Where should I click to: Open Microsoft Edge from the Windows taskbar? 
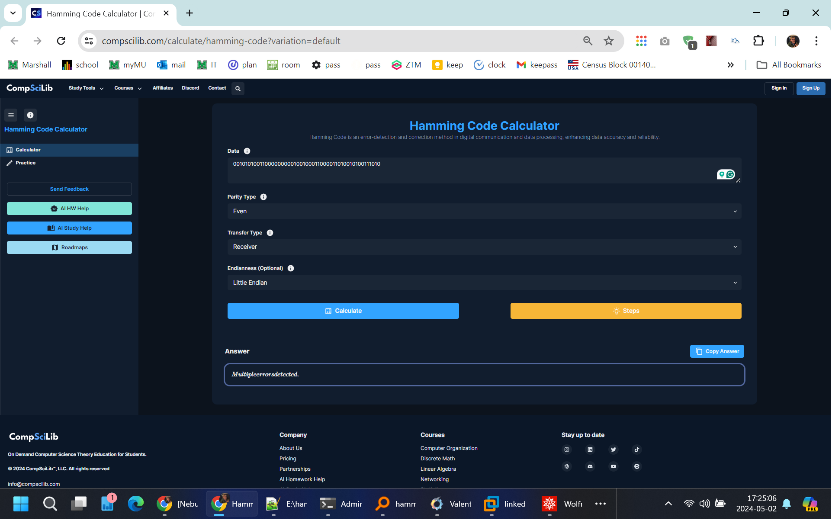tap(135, 503)
